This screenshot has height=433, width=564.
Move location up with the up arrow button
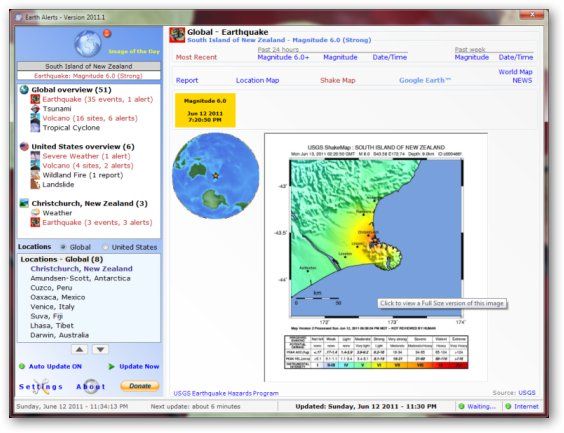(79, 349)
